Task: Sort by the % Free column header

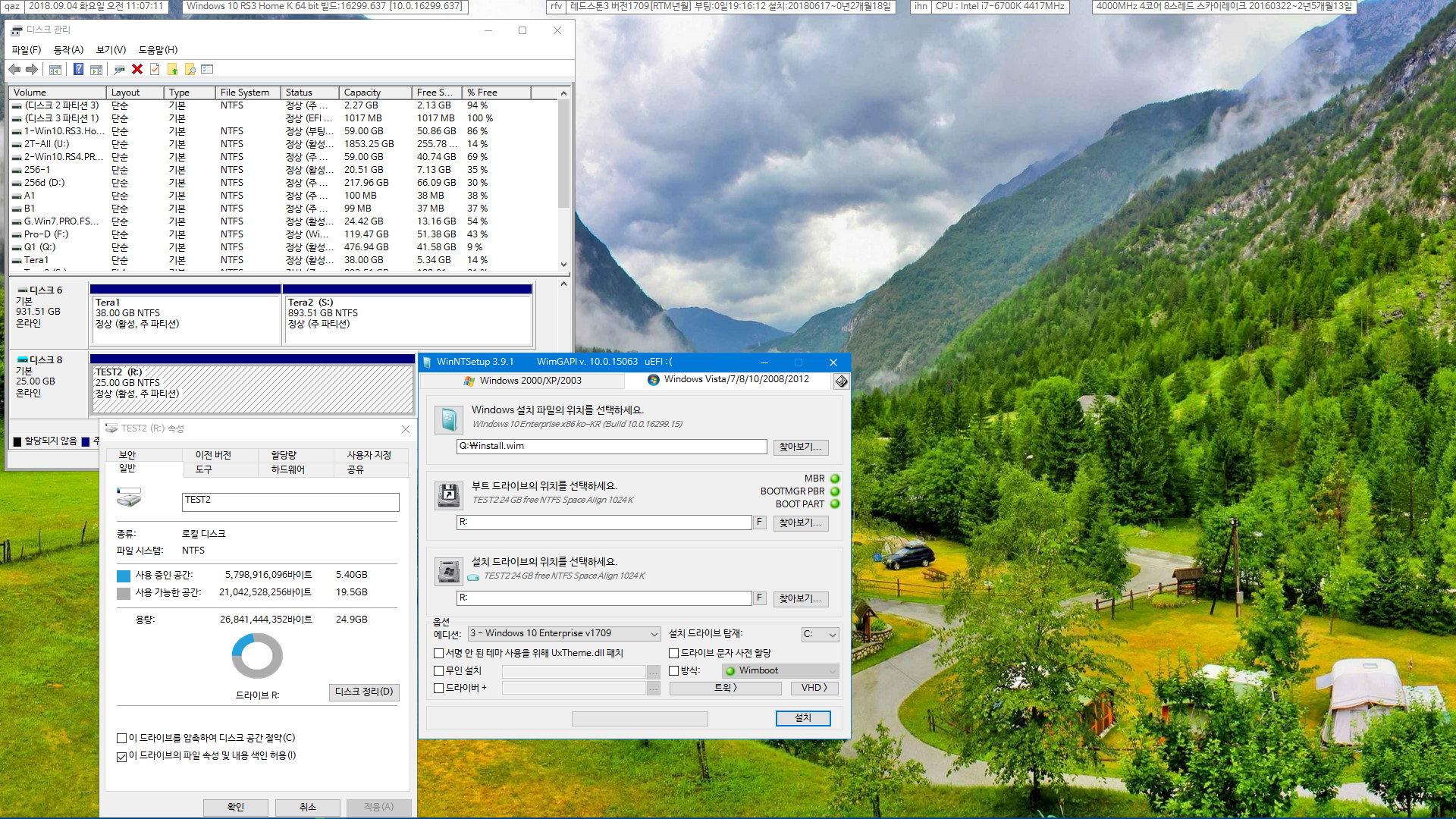Action: [x=496, y=93]
